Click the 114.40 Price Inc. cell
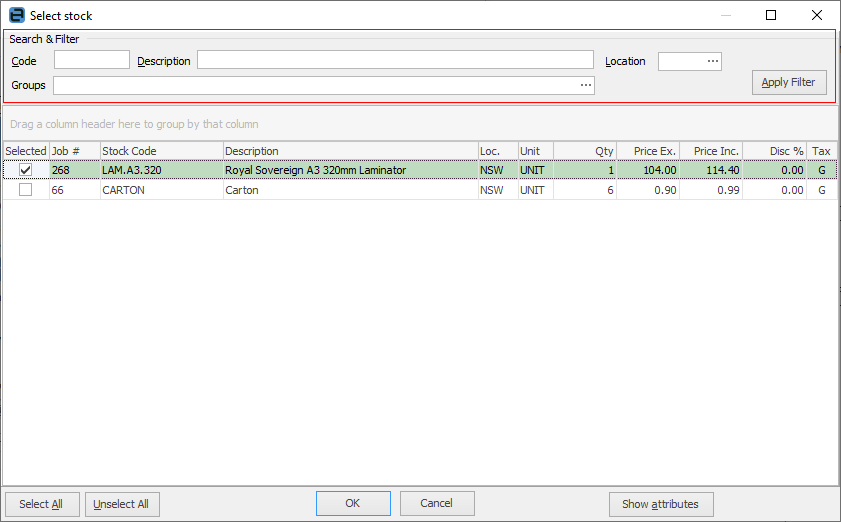Viewport: 841px width, 522px height. tap(711, 170)
